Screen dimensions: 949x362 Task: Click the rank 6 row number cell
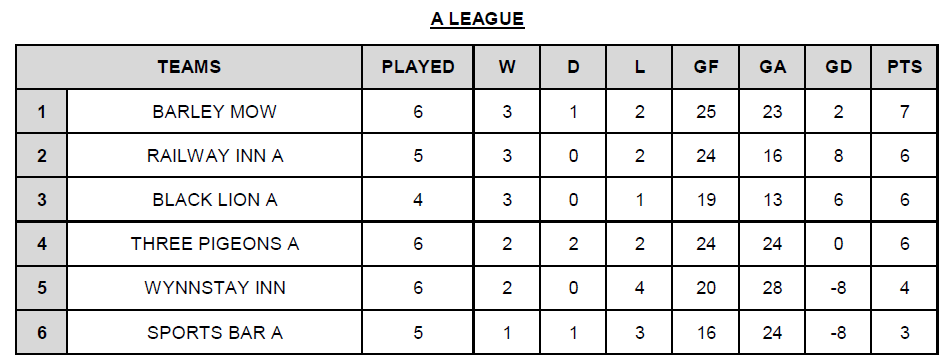[x=41, y=333]
